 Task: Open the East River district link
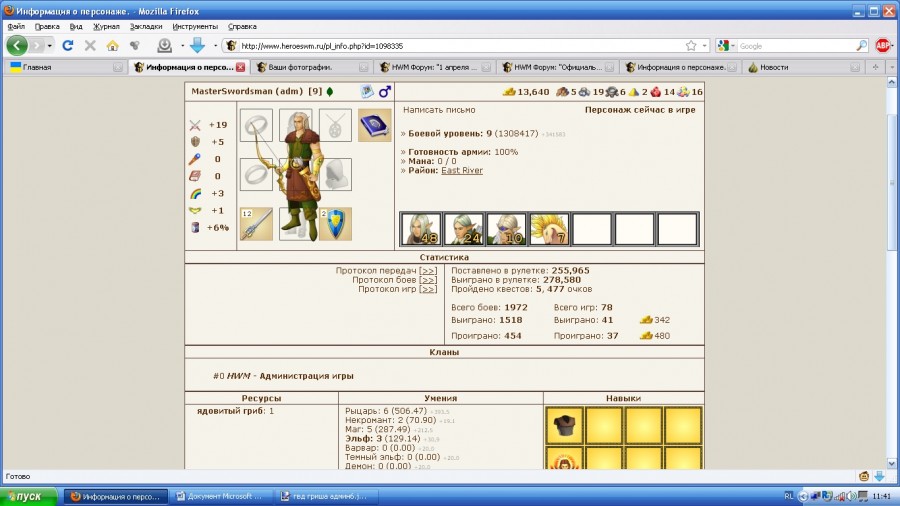[462, 170]
